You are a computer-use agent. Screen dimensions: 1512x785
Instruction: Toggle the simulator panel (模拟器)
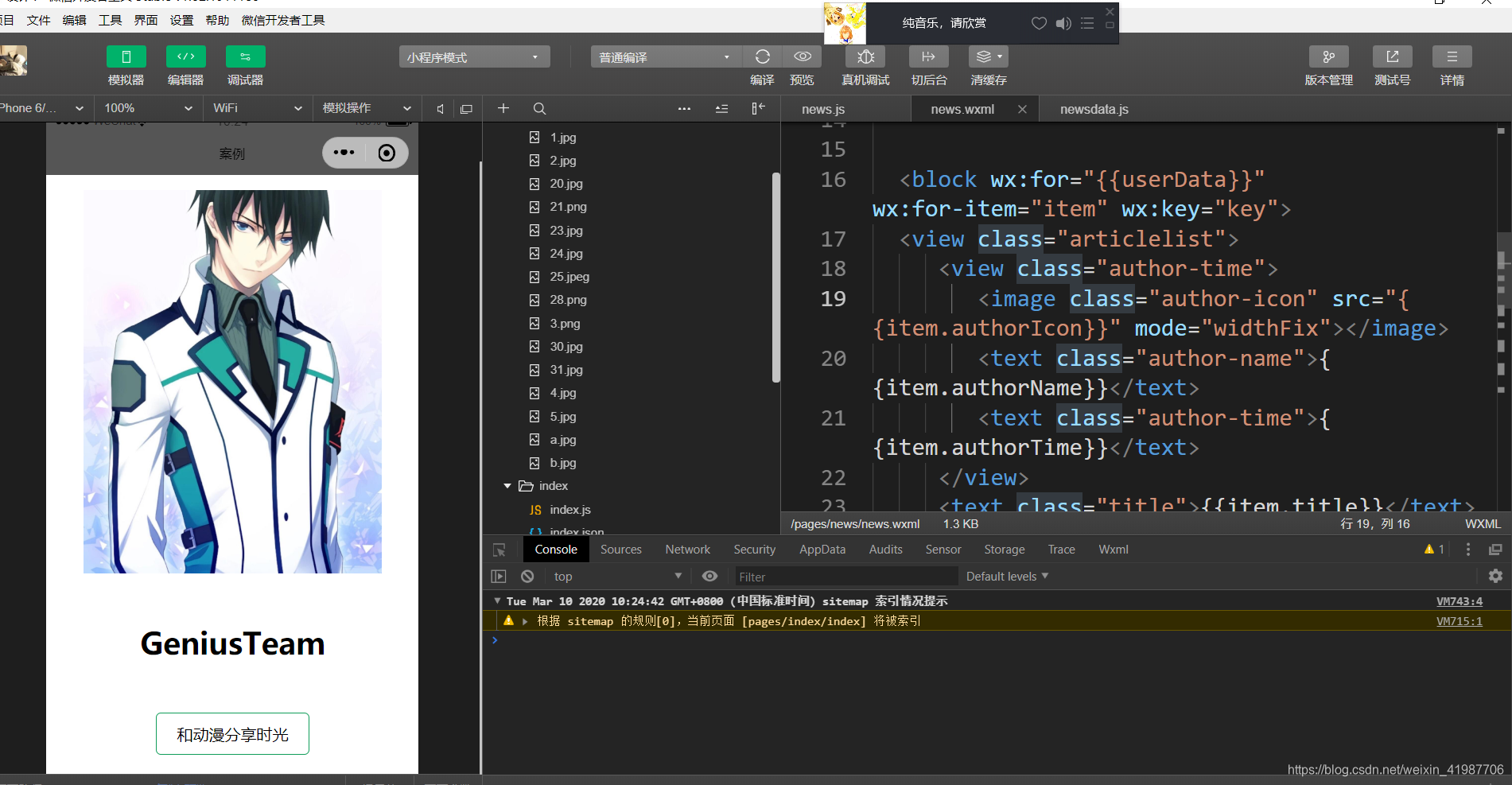[126, 57]
